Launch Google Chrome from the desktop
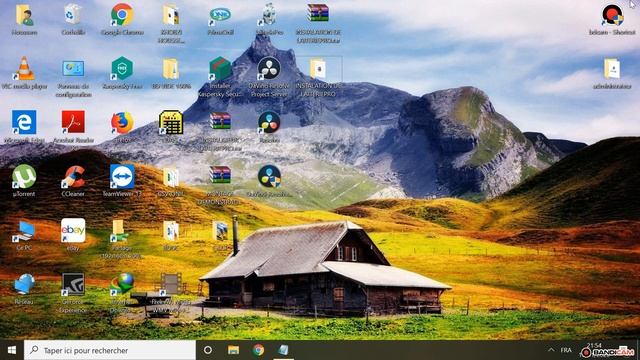 [x=122, y=19]
